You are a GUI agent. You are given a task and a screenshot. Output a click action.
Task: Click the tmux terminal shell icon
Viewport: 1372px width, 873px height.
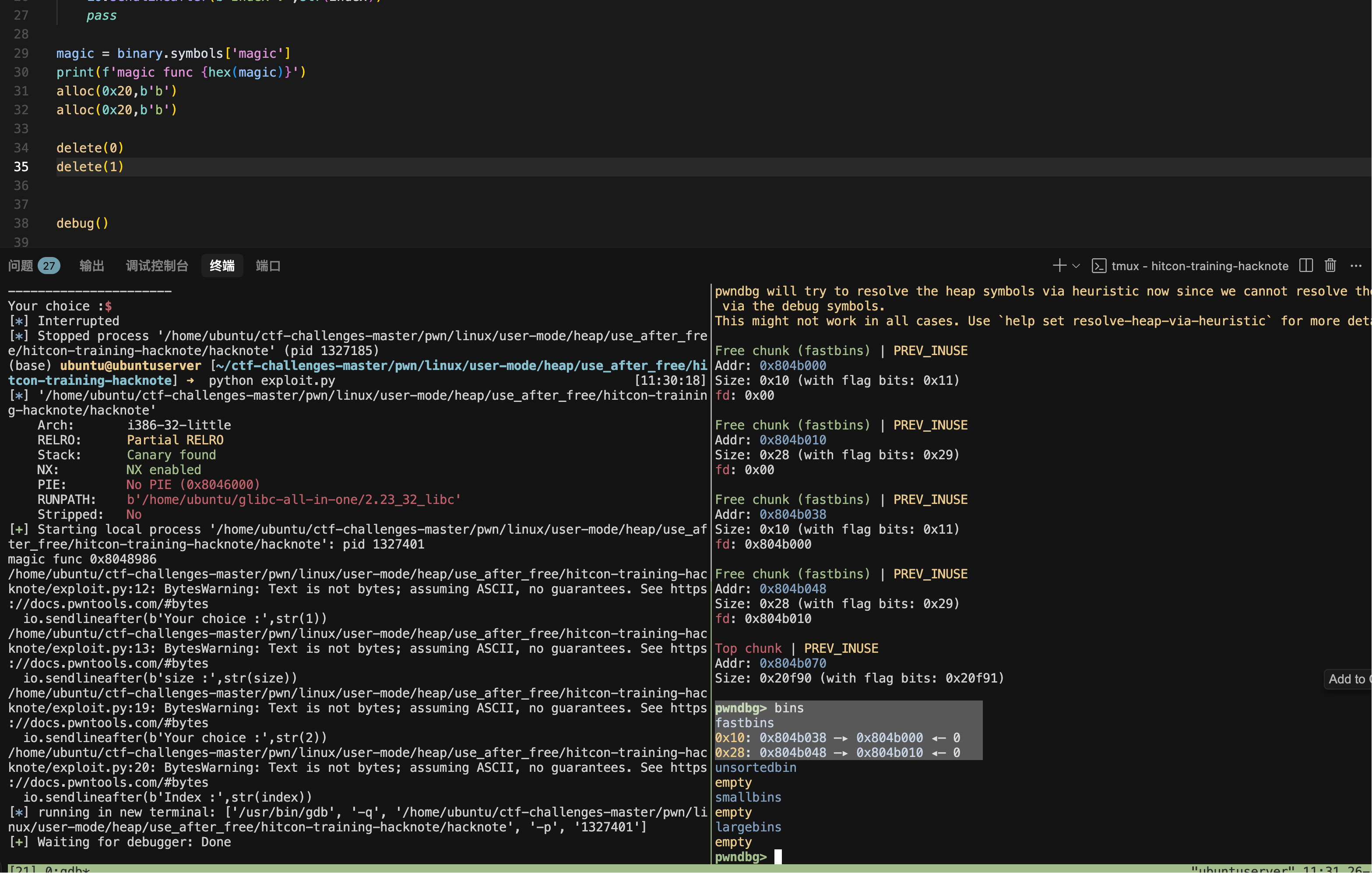1099,266
